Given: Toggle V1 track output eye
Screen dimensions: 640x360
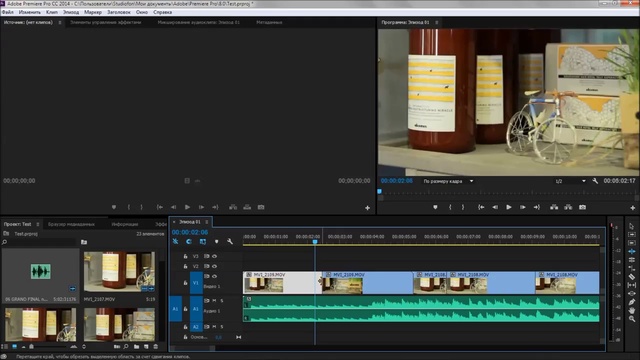Looking at the screenshot, I should (x=214, y=276).
